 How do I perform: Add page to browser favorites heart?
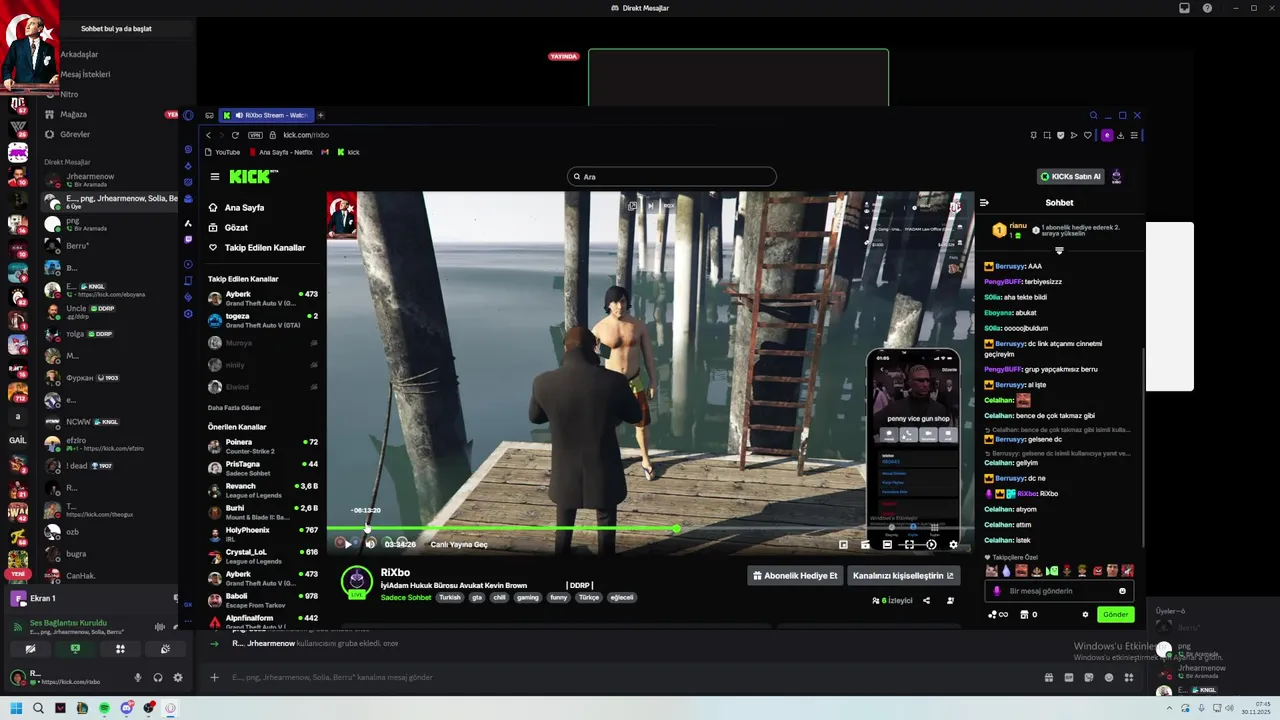click(1087, 135)
